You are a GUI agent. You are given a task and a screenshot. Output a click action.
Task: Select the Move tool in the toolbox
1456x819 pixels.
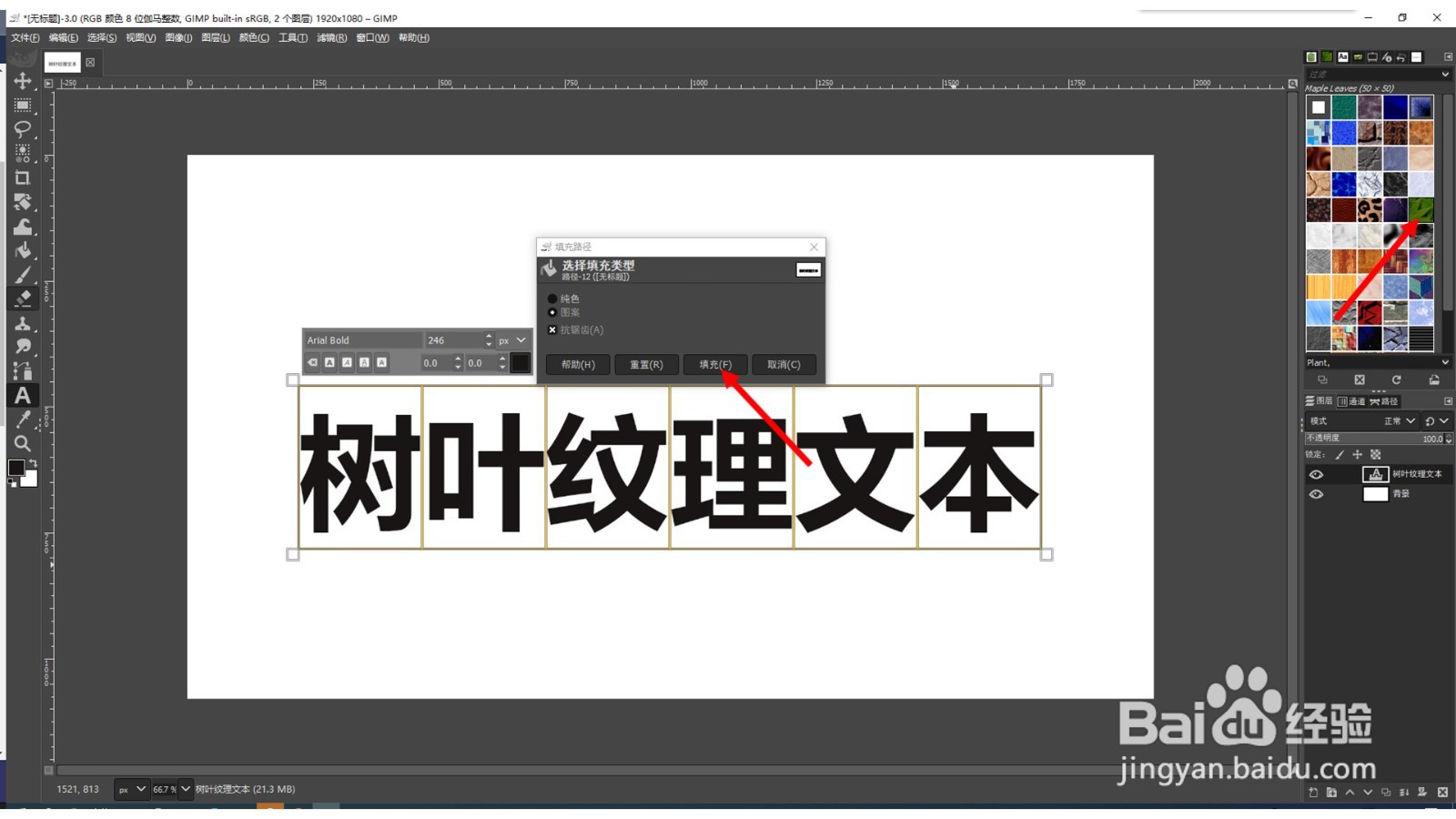click(x=23, y=80)
